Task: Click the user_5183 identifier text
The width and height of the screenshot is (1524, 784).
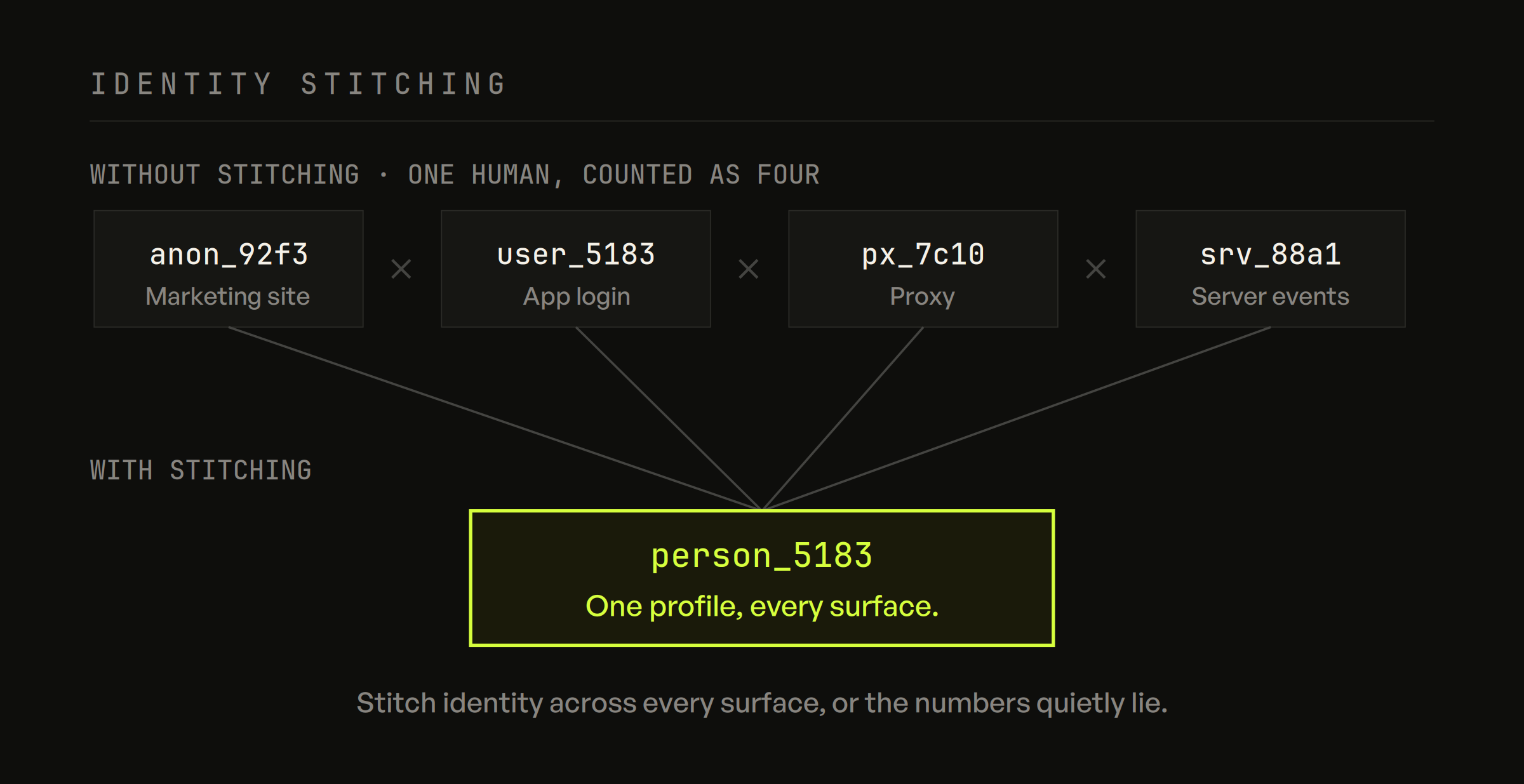Action: (576, 255)
